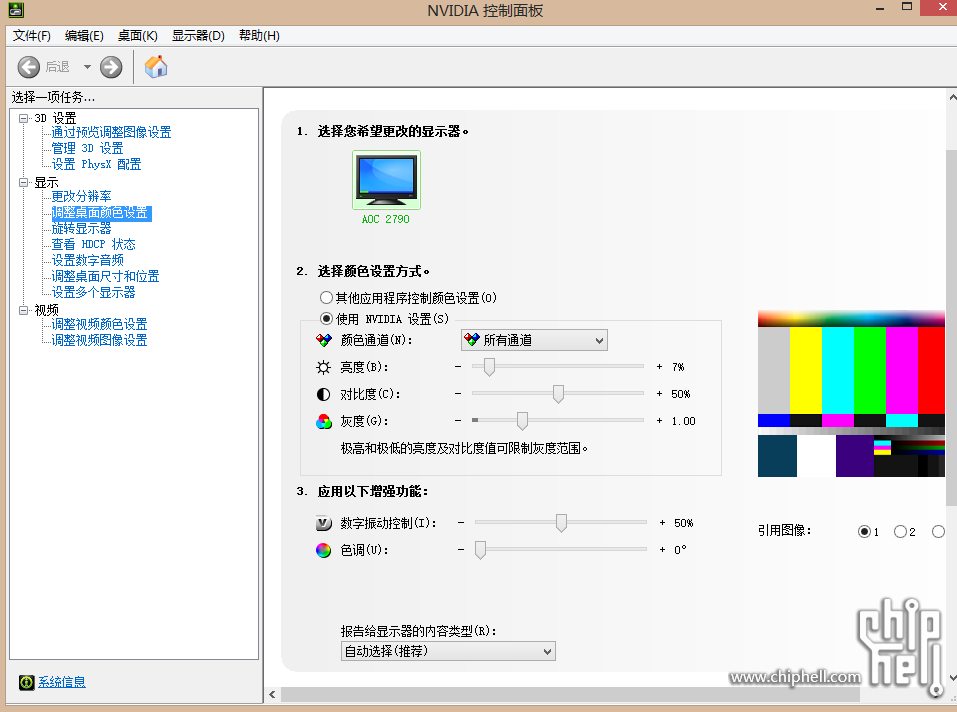Open 调整视频颜色设置 task
The width and height of the screenshot is (957, 712).
tap(99, 324)
